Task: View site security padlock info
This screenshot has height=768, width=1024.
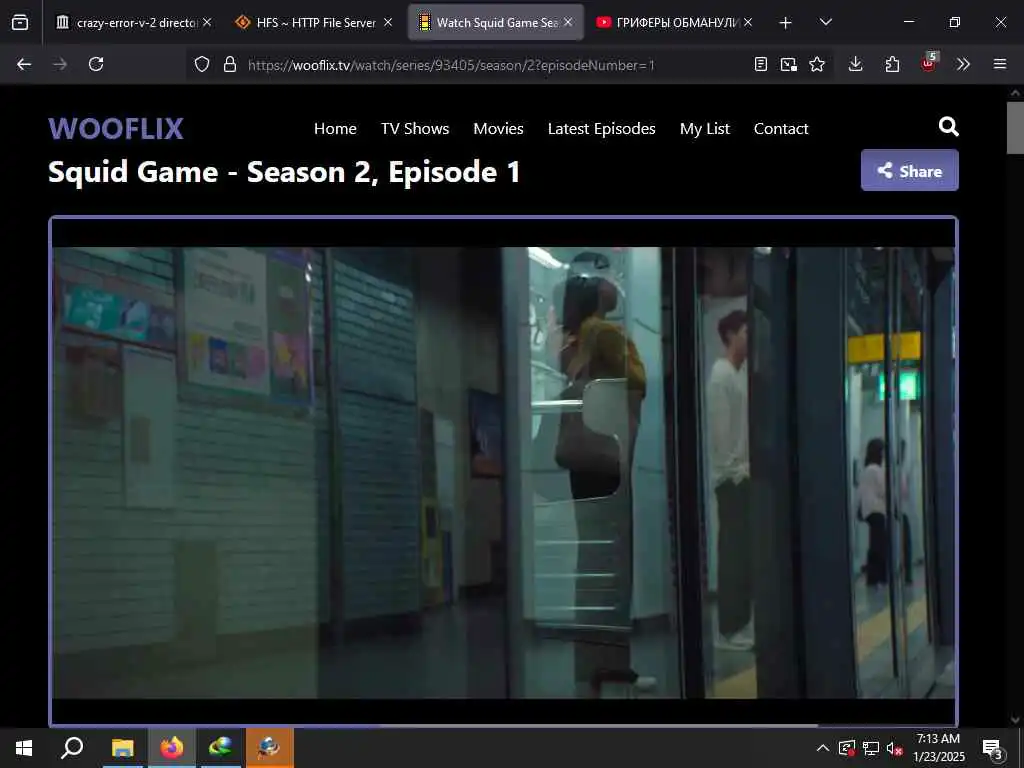Action: coord(230,64)
